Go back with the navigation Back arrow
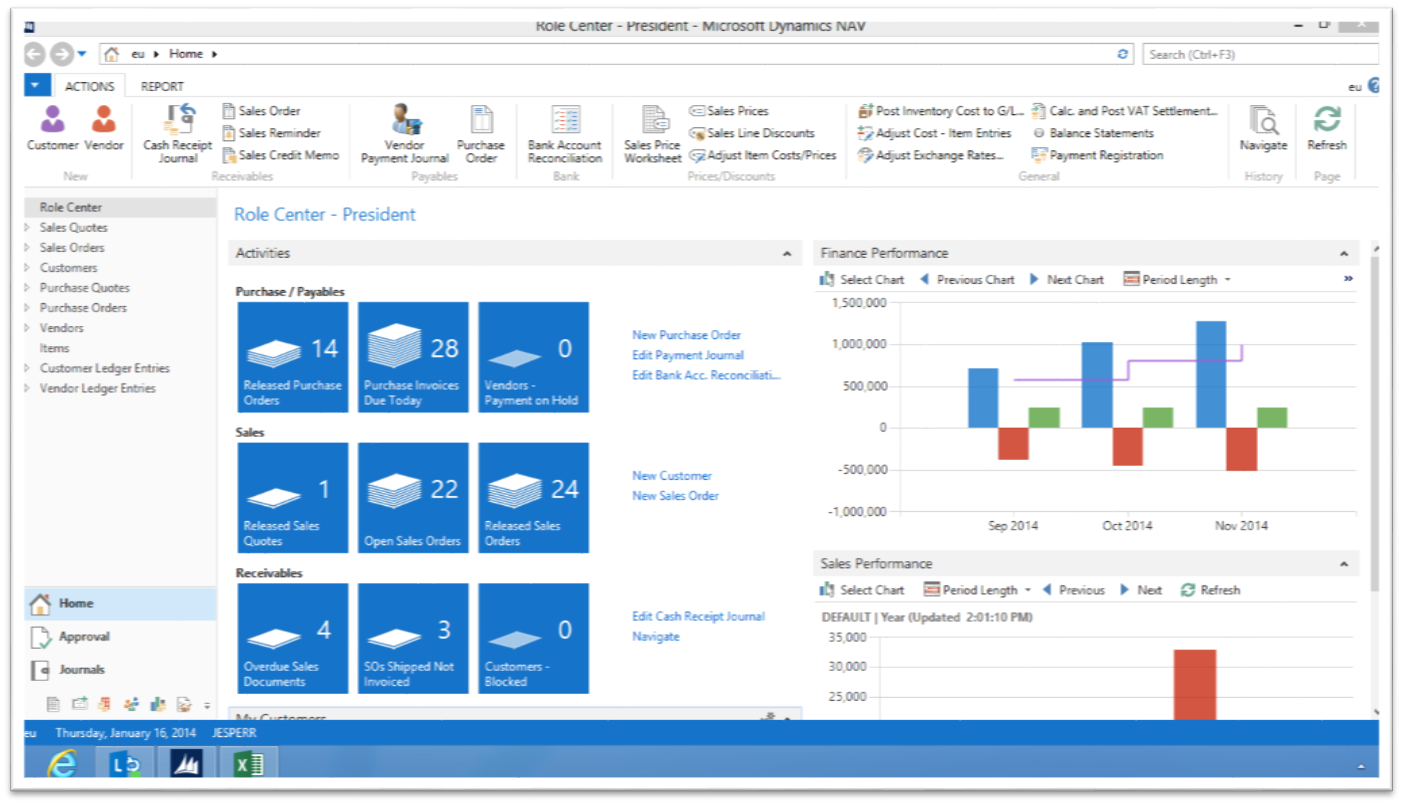 pos(35,54)
